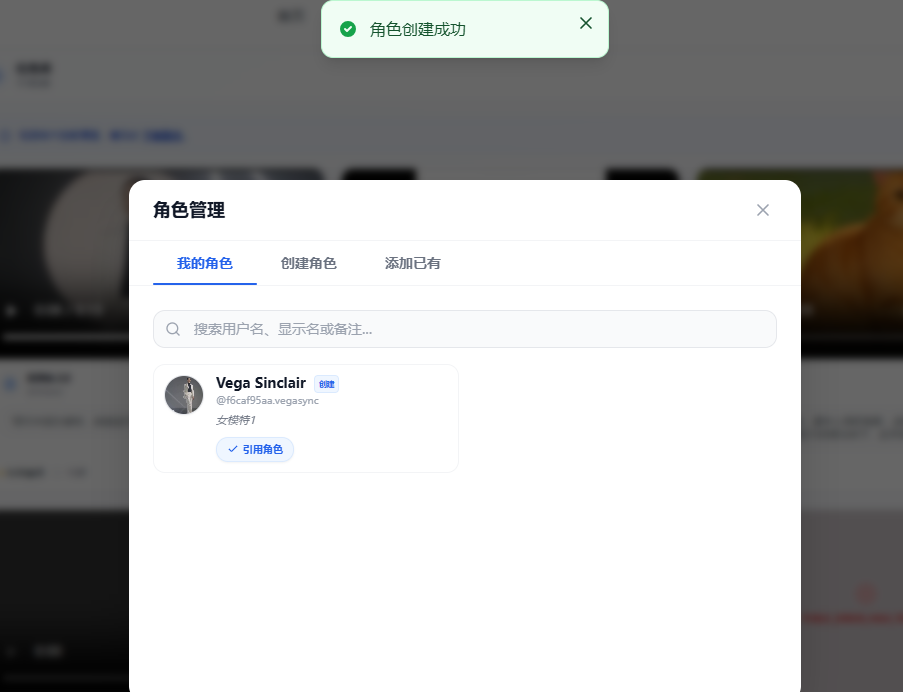Screen dimensions: 903x692
Task: Open the 创建角色 tab
Action: point(309,263)
